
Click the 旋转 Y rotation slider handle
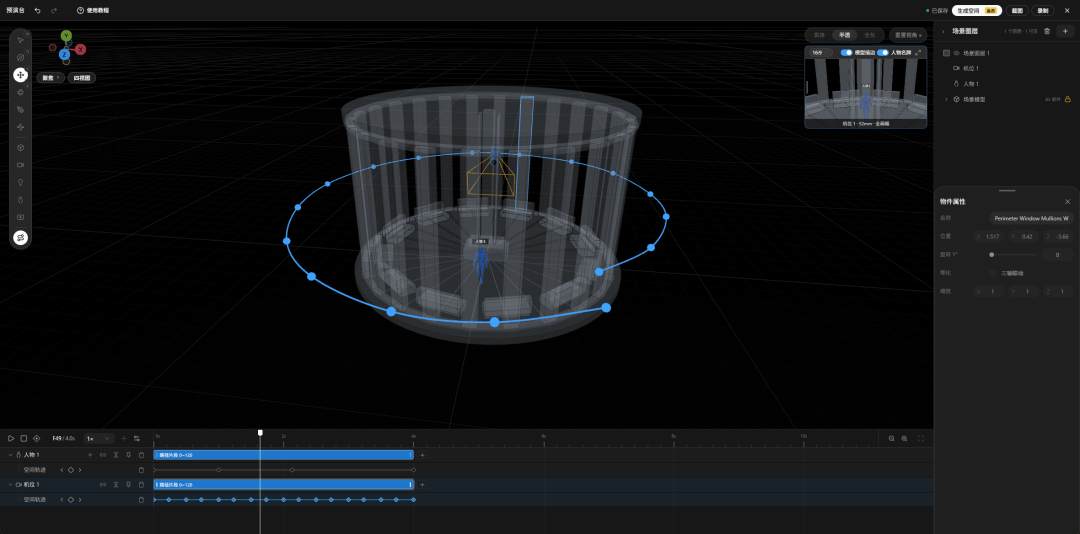coord(992,255)
